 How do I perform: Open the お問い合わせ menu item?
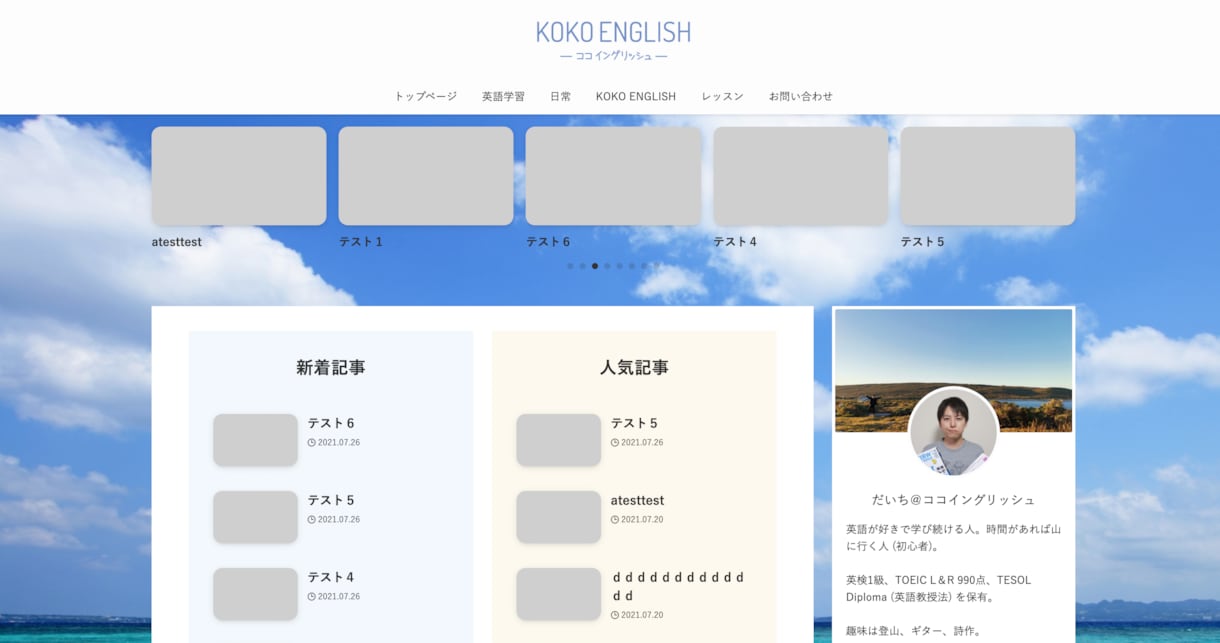[x=801, y=96]
